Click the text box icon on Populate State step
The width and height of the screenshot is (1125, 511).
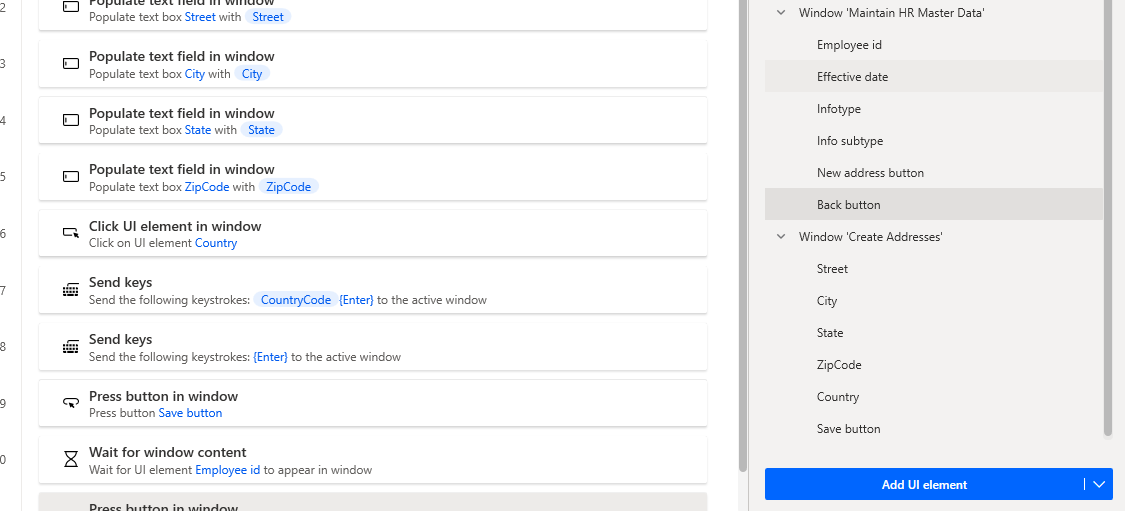[x=71, y=121]
